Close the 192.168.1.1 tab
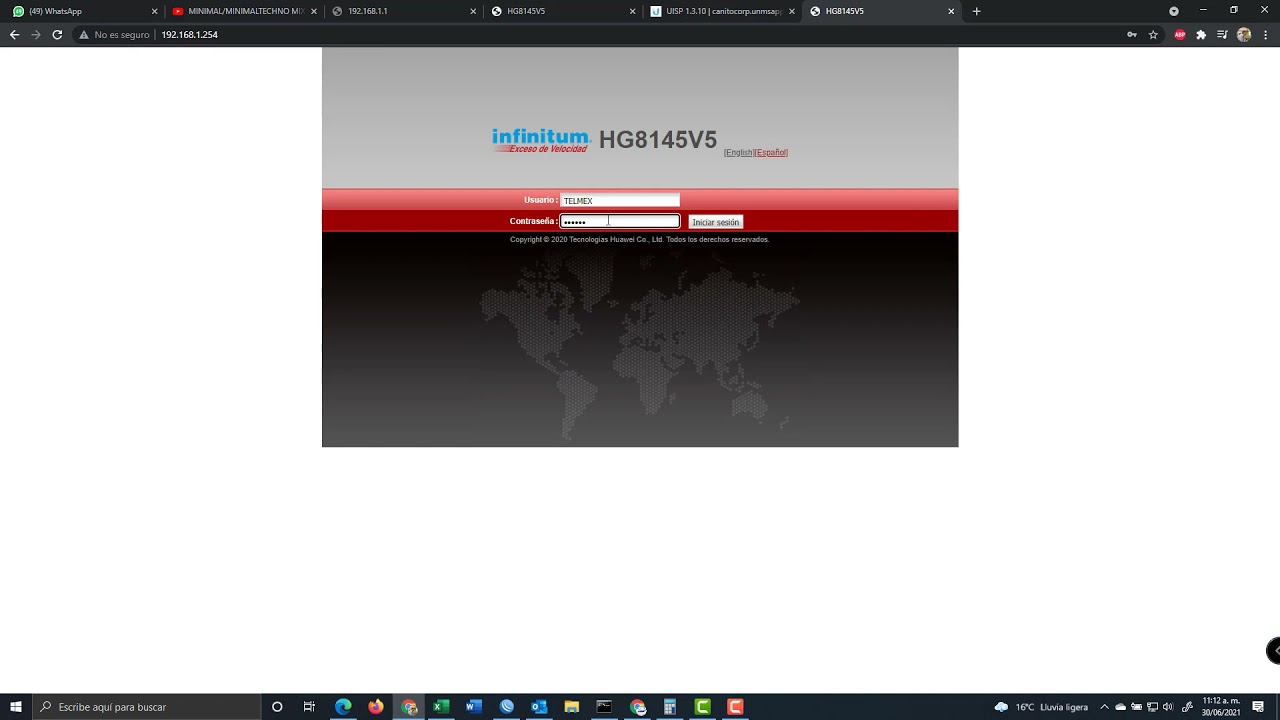The image size is (1280, 720). point(473,11)
